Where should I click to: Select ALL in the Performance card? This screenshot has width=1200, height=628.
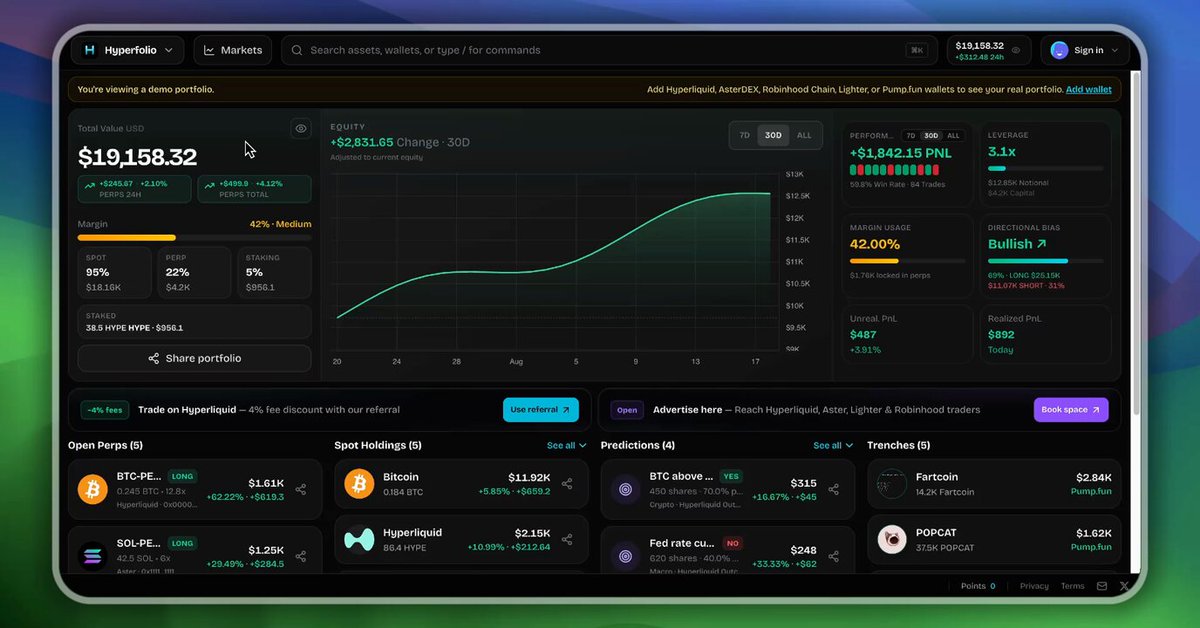[x=953, y=135]
